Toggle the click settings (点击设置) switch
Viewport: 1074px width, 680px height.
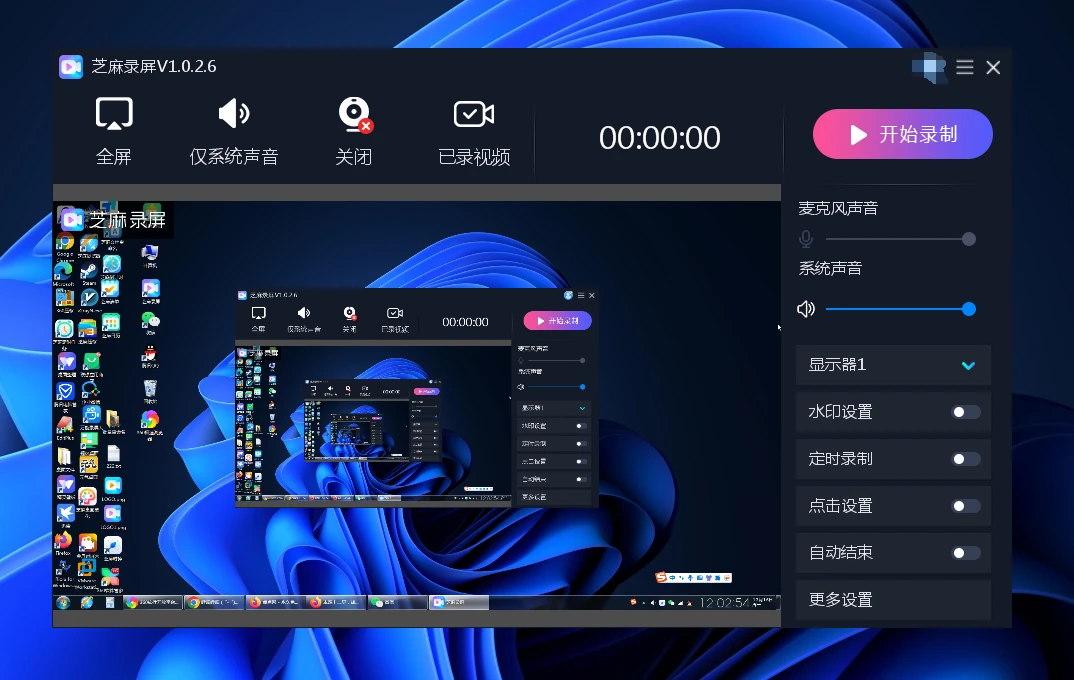(965, 506)
